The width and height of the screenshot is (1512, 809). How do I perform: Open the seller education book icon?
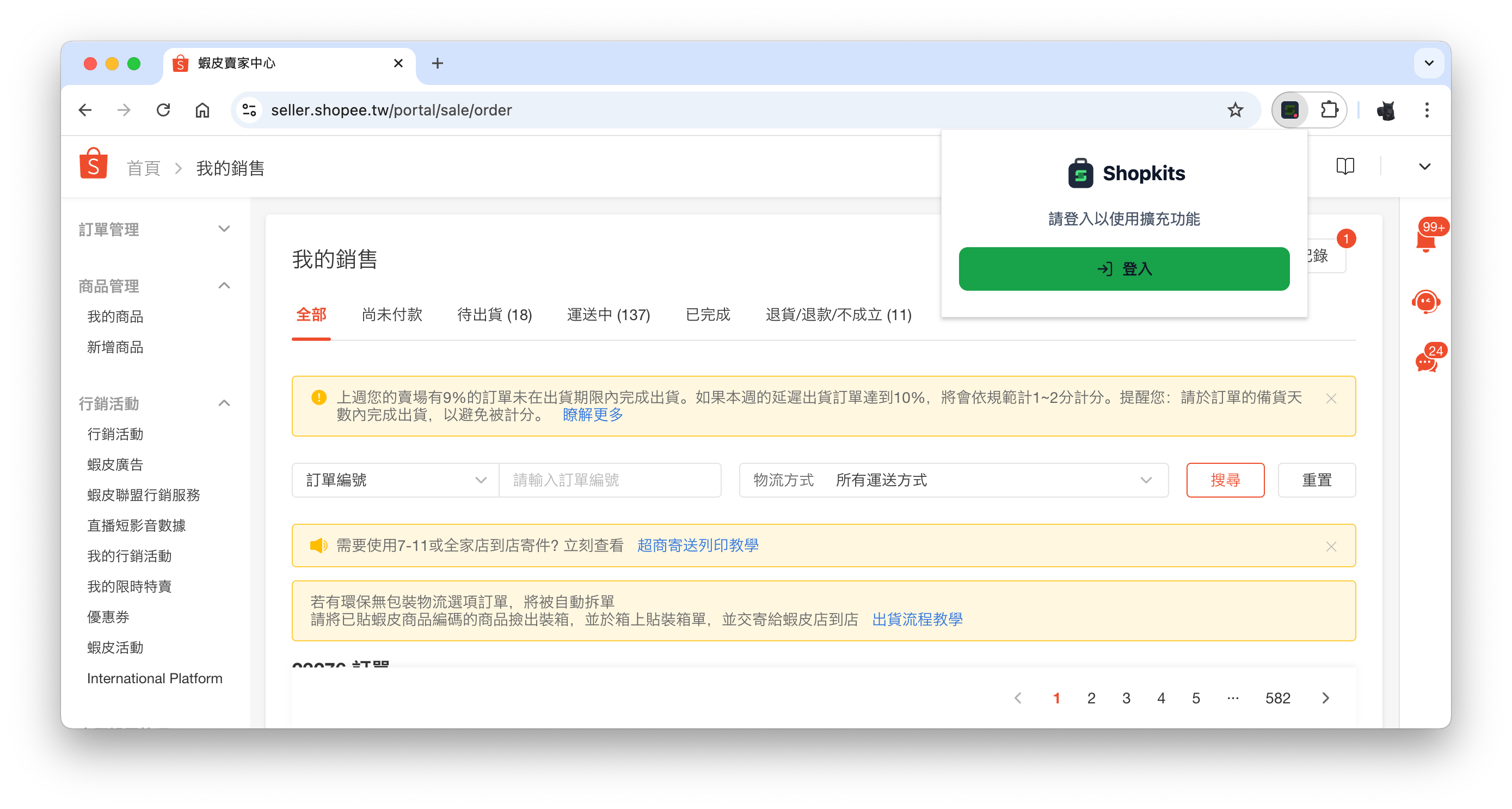click(x=1345, y=166)
